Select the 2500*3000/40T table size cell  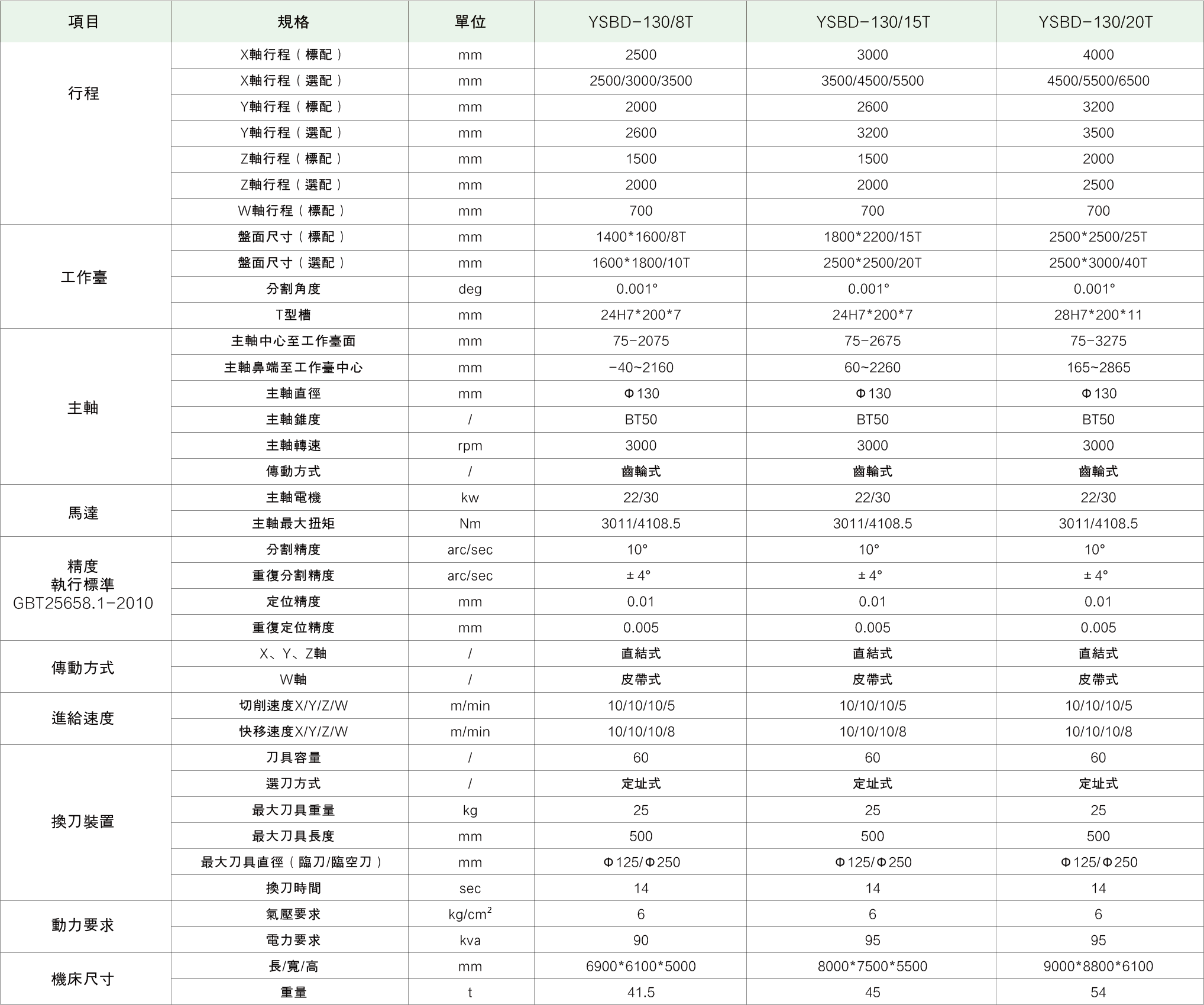(1098, 262)
